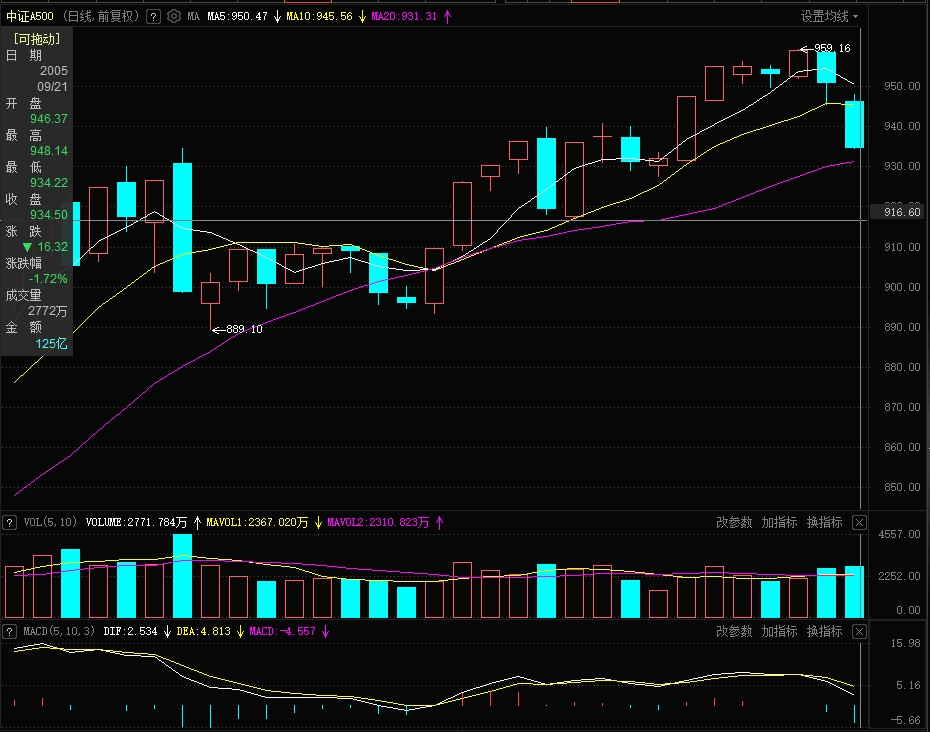Click the 可拖动 draggable info panel header
This screenshot has width=930, height=732.
[37, 39]
